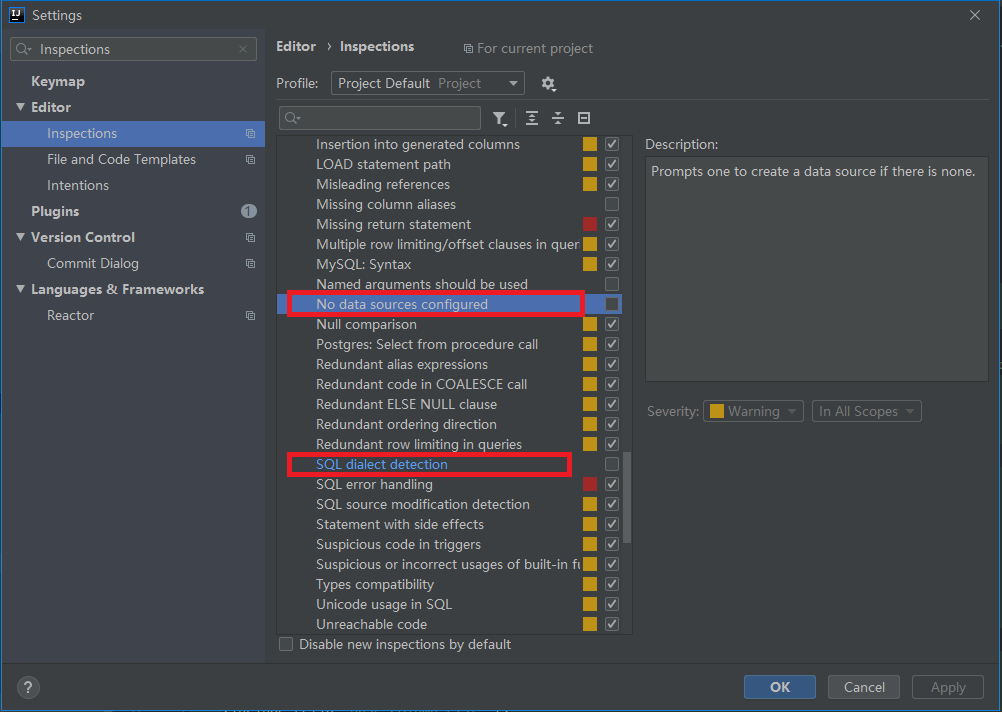Click the IntelliJ logo in the title bar
This screenshot has height=713, width=1002.
[x=17, y=15]
